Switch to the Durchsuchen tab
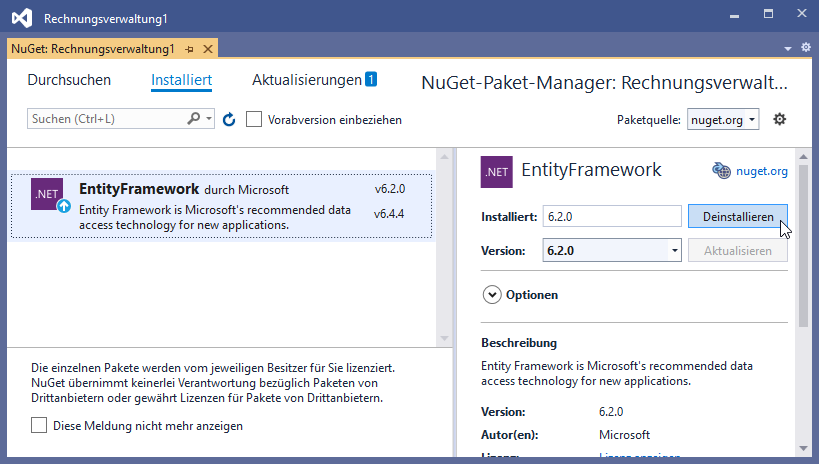819x464 pixels. (69, 80)
